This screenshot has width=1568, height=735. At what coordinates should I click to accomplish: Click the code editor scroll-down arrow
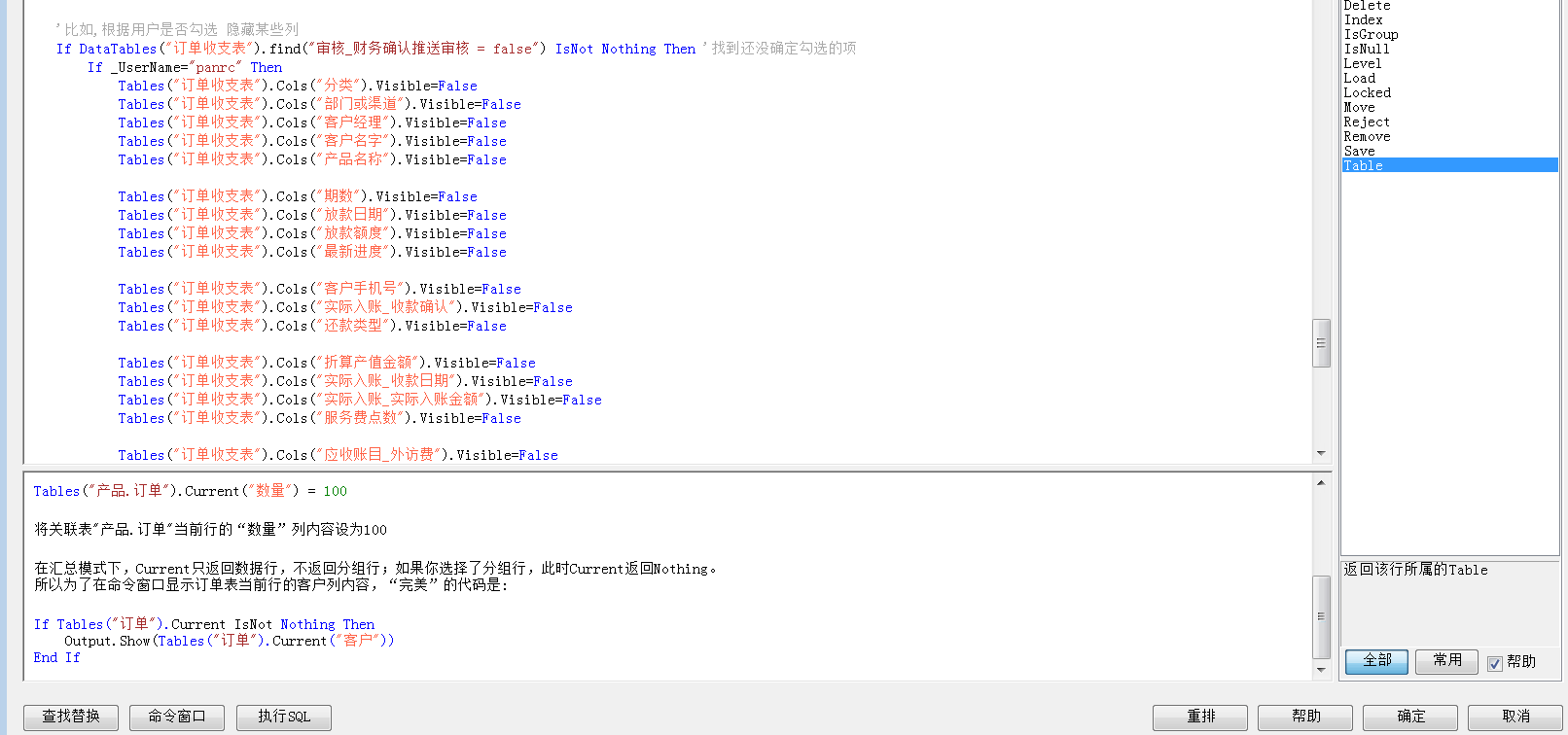pos(1321,453)
